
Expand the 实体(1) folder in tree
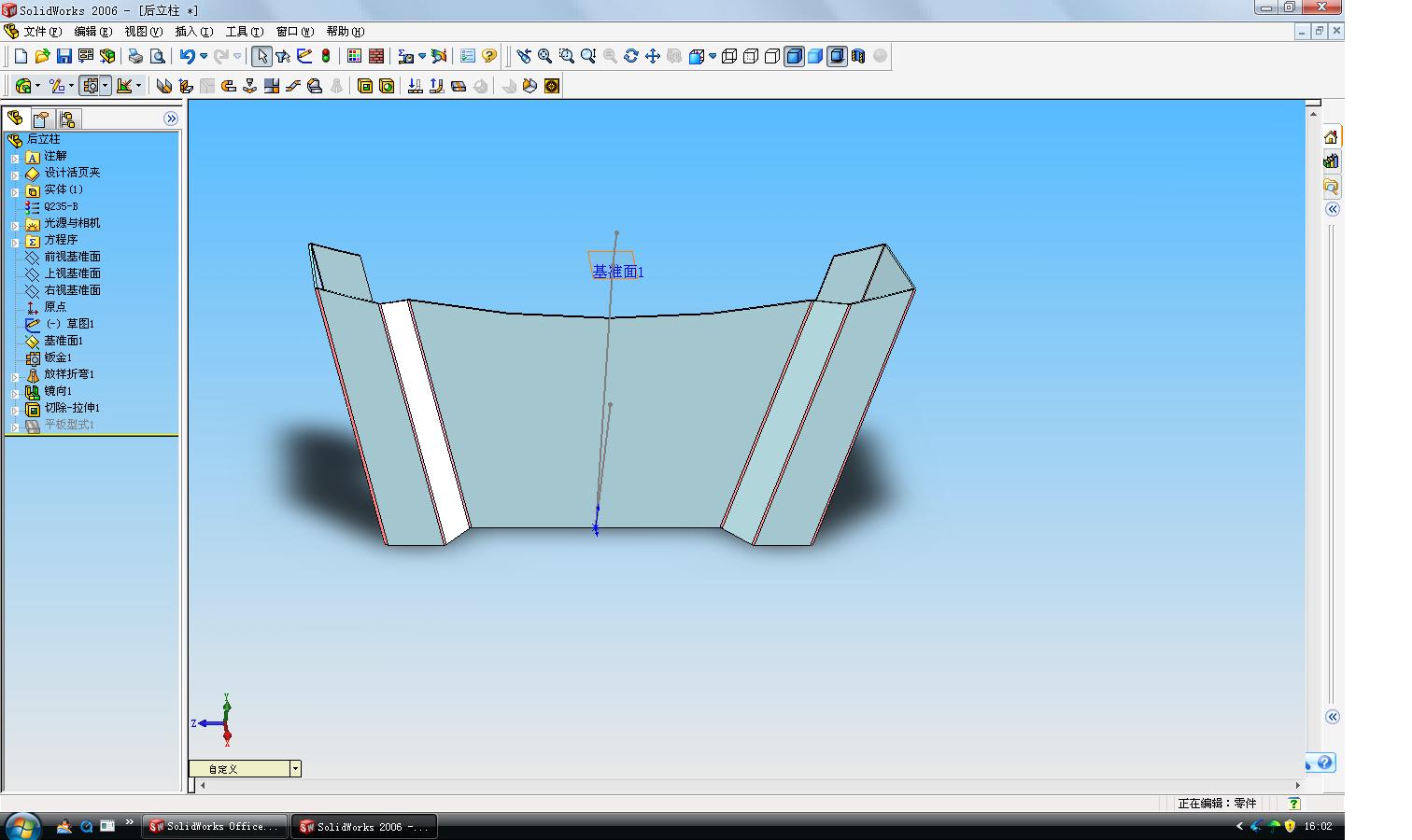pos(15,191)
